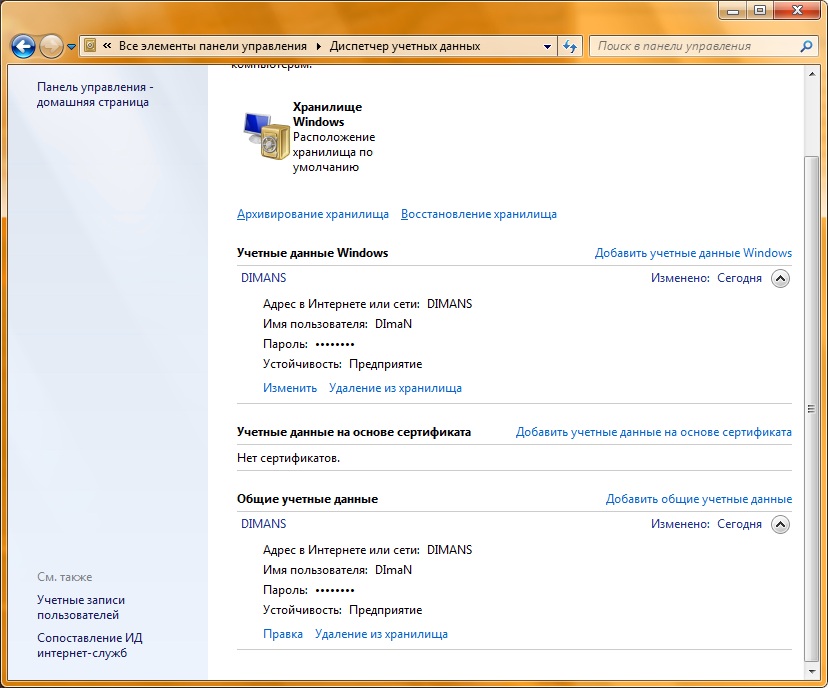Click 'Правка' for the generic credential
The image size is (828, 688).
click(283, 634)
